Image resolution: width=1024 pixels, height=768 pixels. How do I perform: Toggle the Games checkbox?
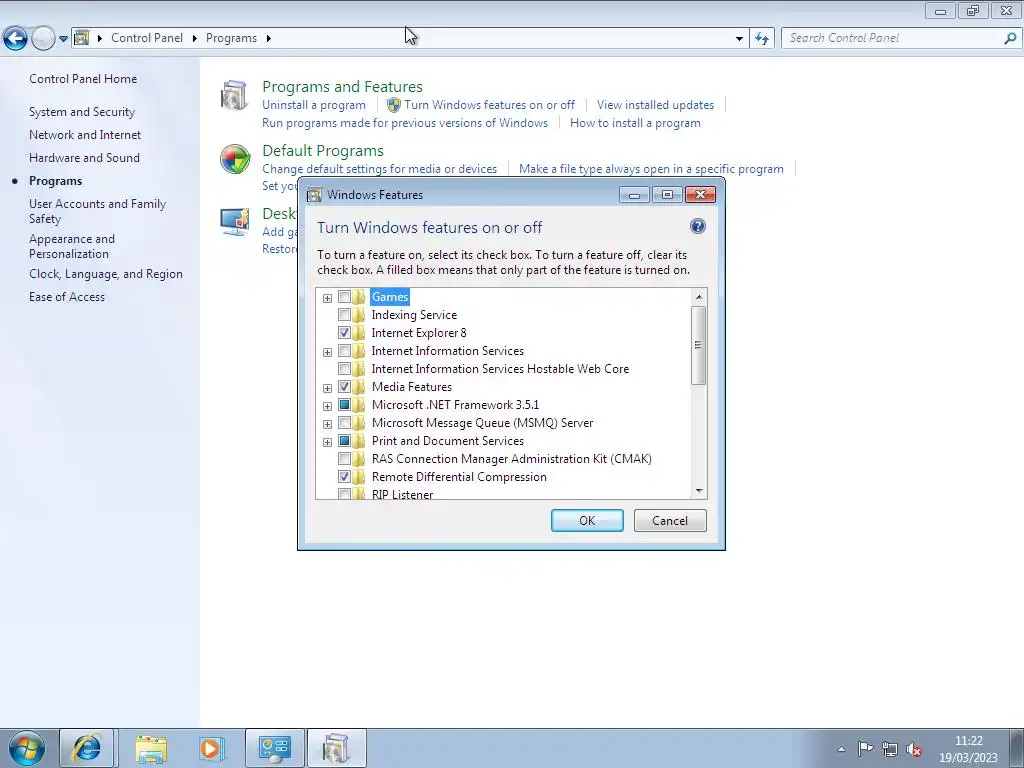pyautogui.click(x=344, y=296)
